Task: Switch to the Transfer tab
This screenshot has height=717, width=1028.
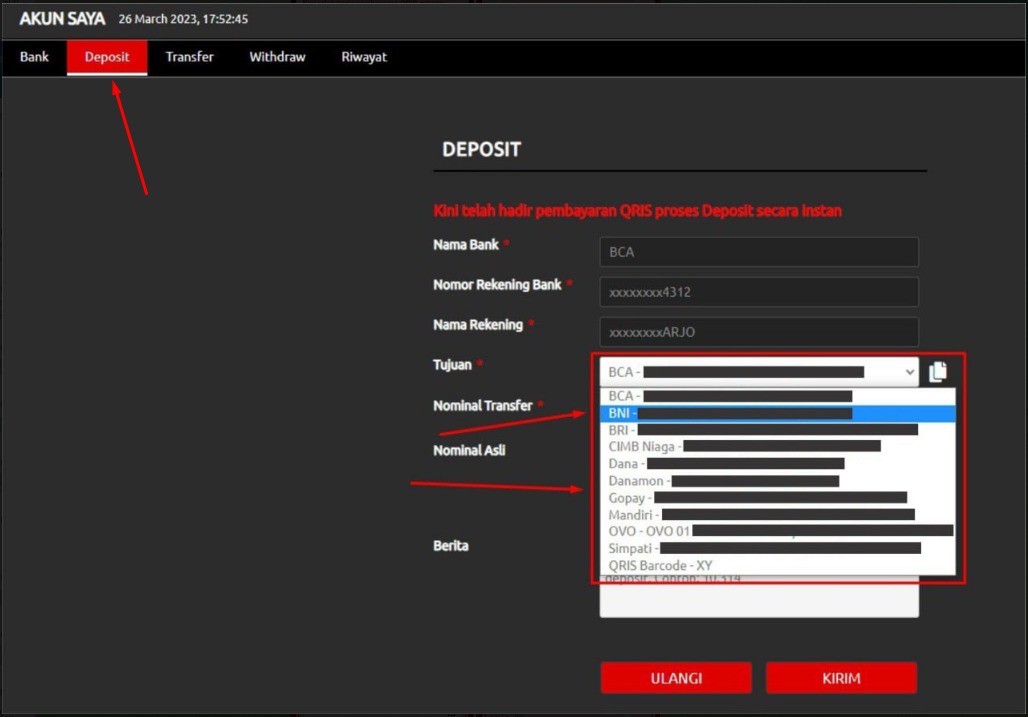Action: click(189, 57)
